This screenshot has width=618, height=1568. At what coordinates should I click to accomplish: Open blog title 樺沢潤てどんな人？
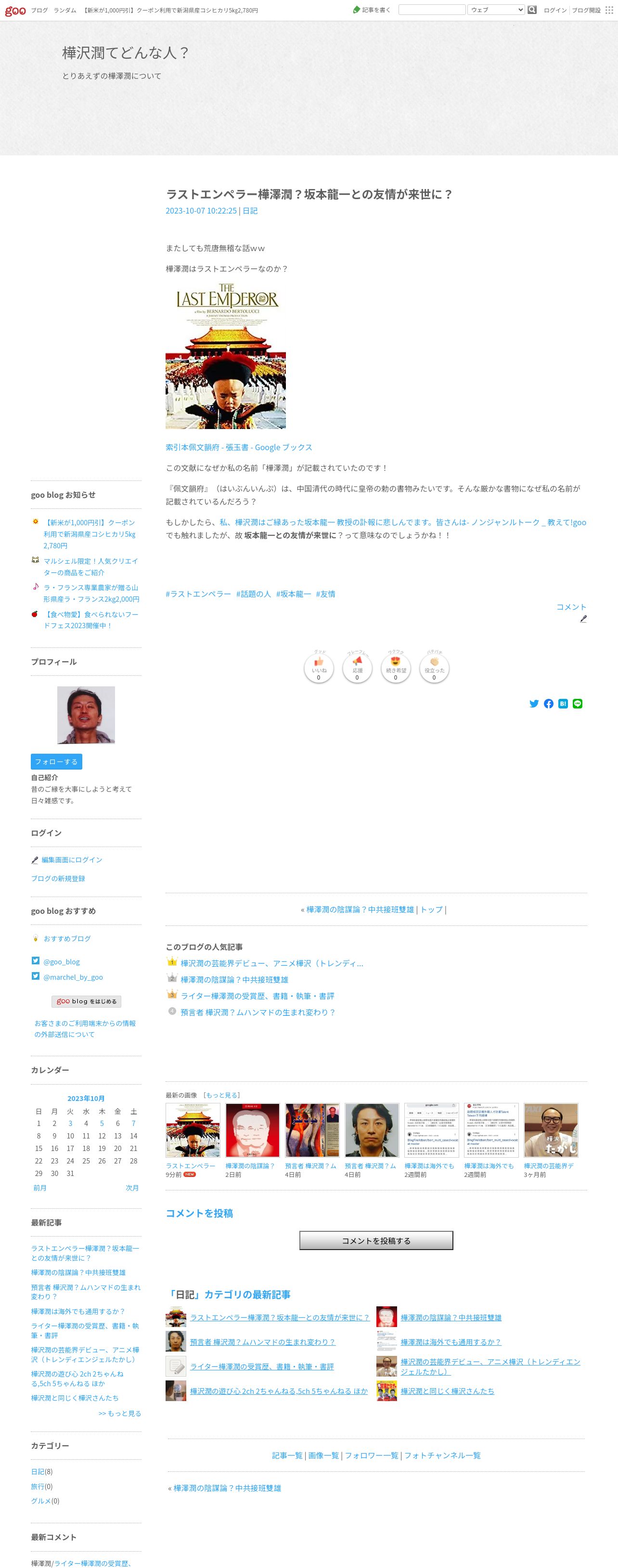126,53
